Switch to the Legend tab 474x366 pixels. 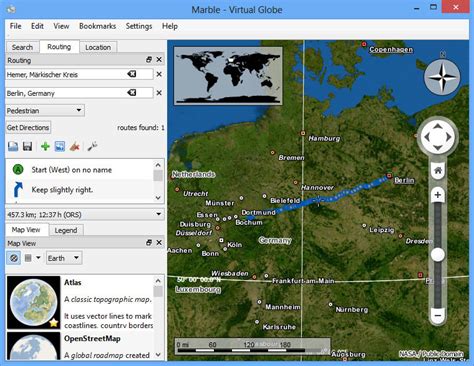(x=66, y=230)
